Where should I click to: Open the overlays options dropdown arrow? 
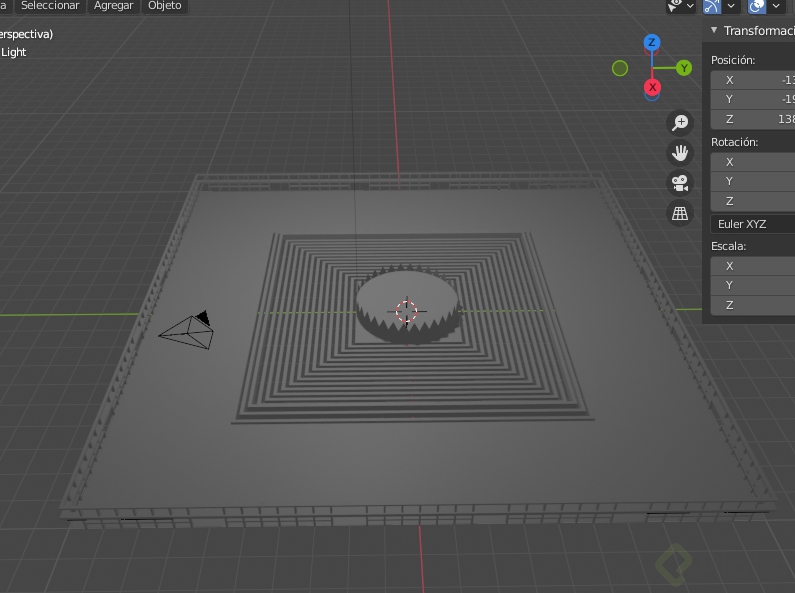click(776, 6)
